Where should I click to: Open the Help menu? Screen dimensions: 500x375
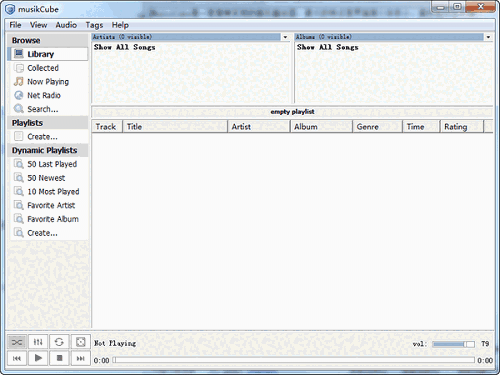(120, 25)
